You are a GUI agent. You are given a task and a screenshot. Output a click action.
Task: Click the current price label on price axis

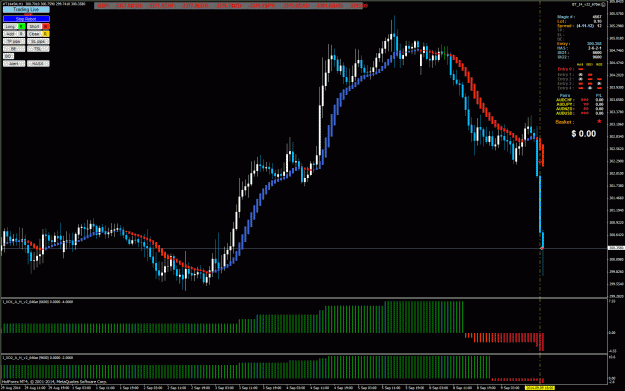tap(616, 248)
